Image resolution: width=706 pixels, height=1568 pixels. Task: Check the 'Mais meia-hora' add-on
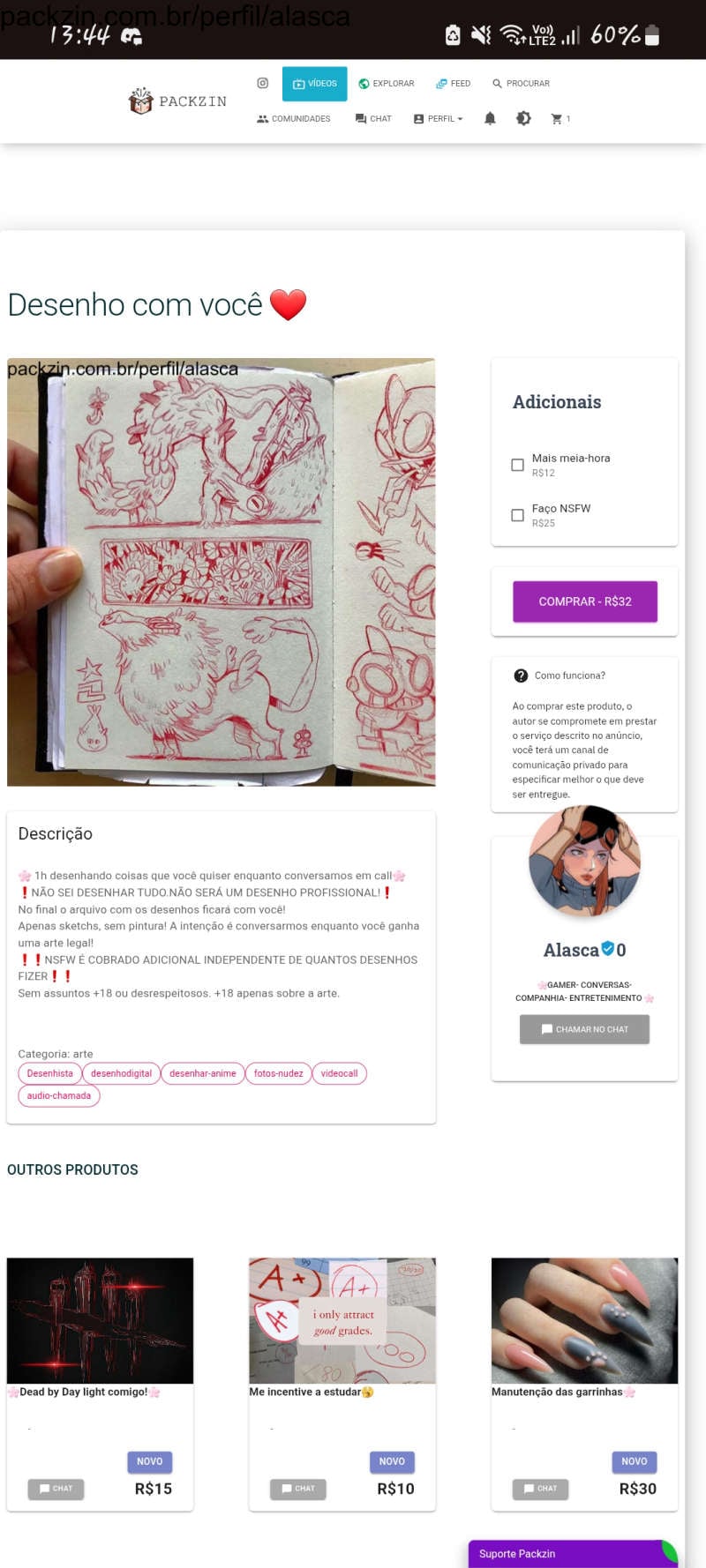(518, 465)
